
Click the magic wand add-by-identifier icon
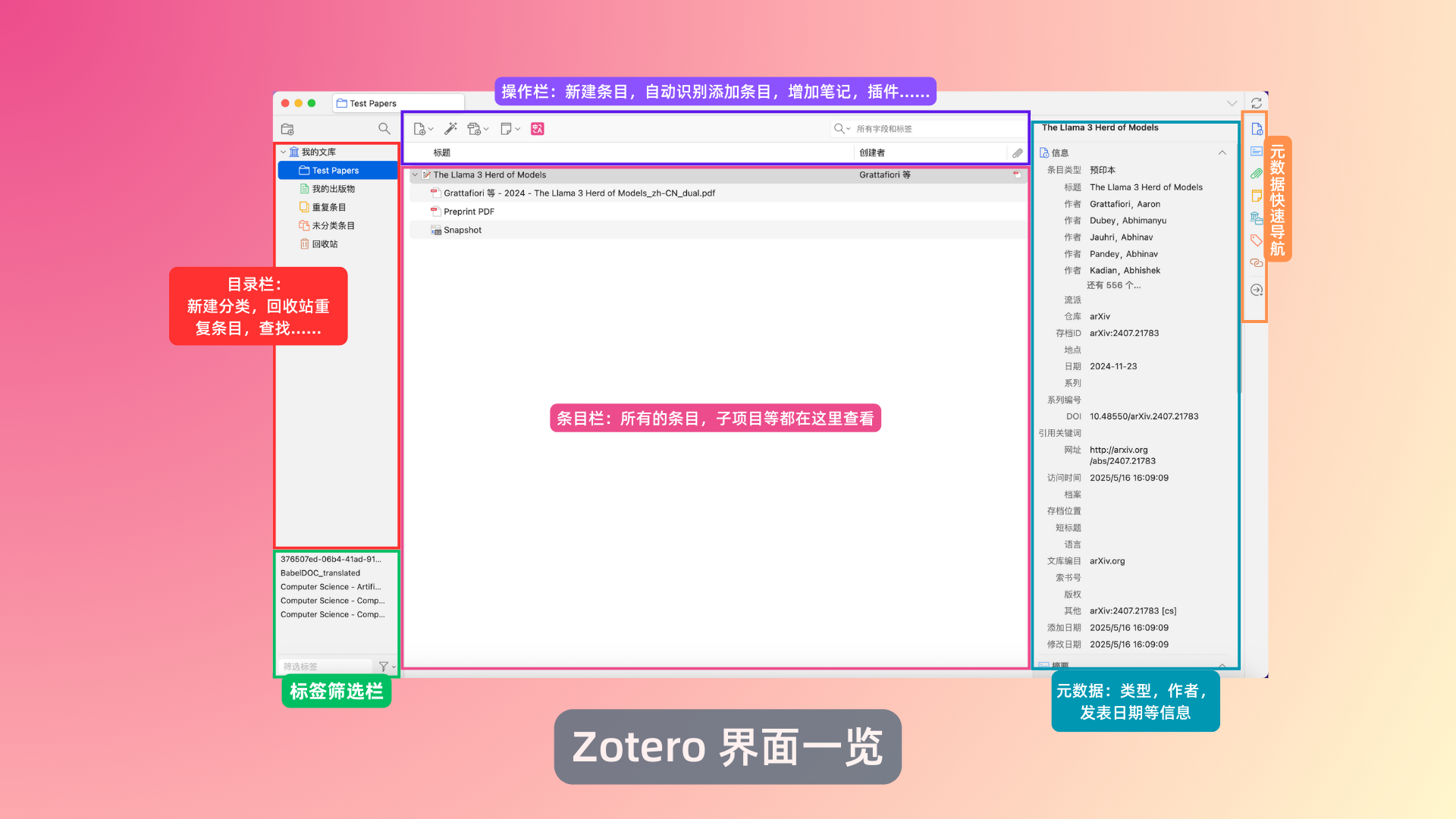450,129
